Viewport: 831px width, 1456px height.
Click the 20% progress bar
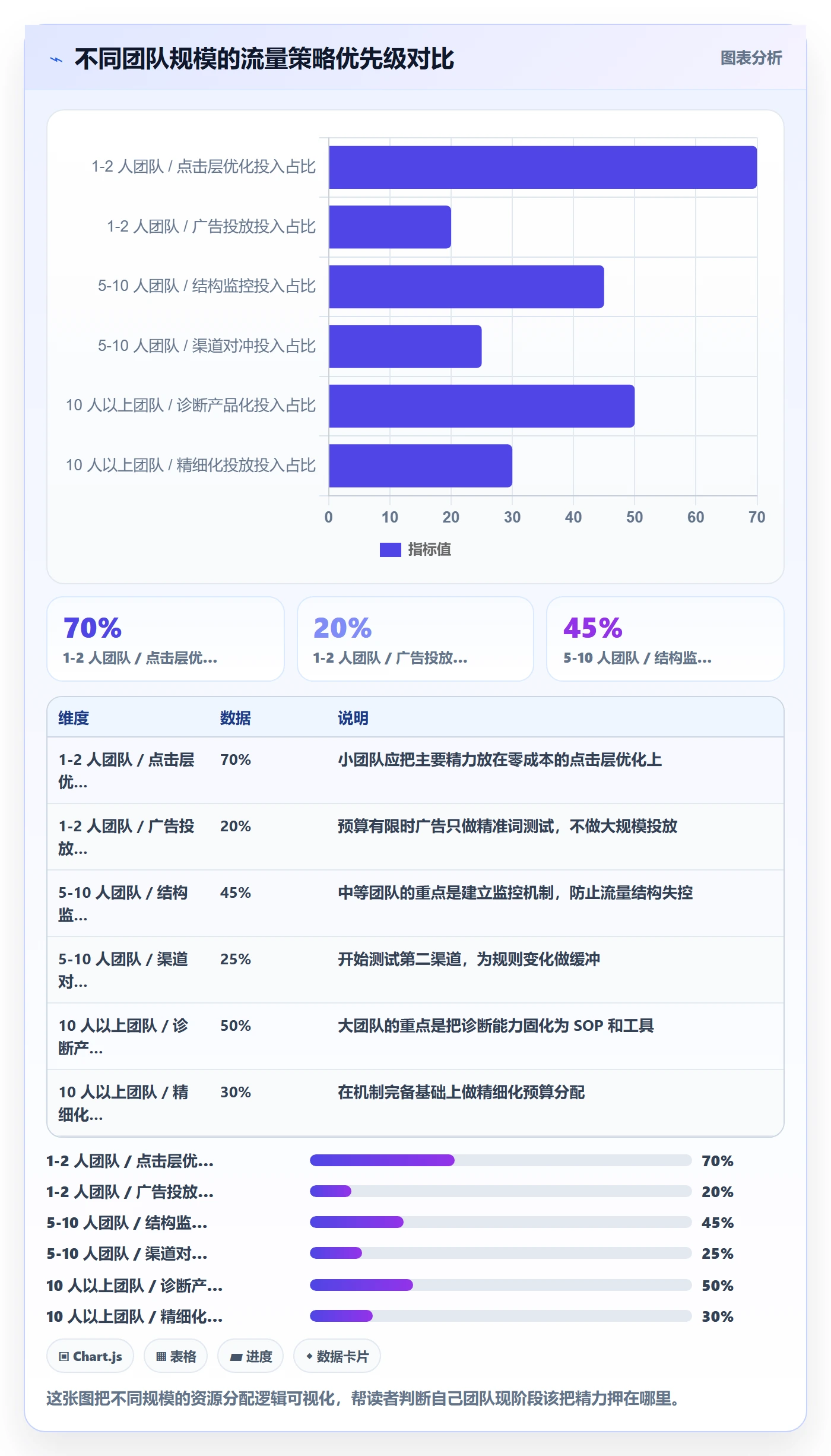pos(500,1191)
